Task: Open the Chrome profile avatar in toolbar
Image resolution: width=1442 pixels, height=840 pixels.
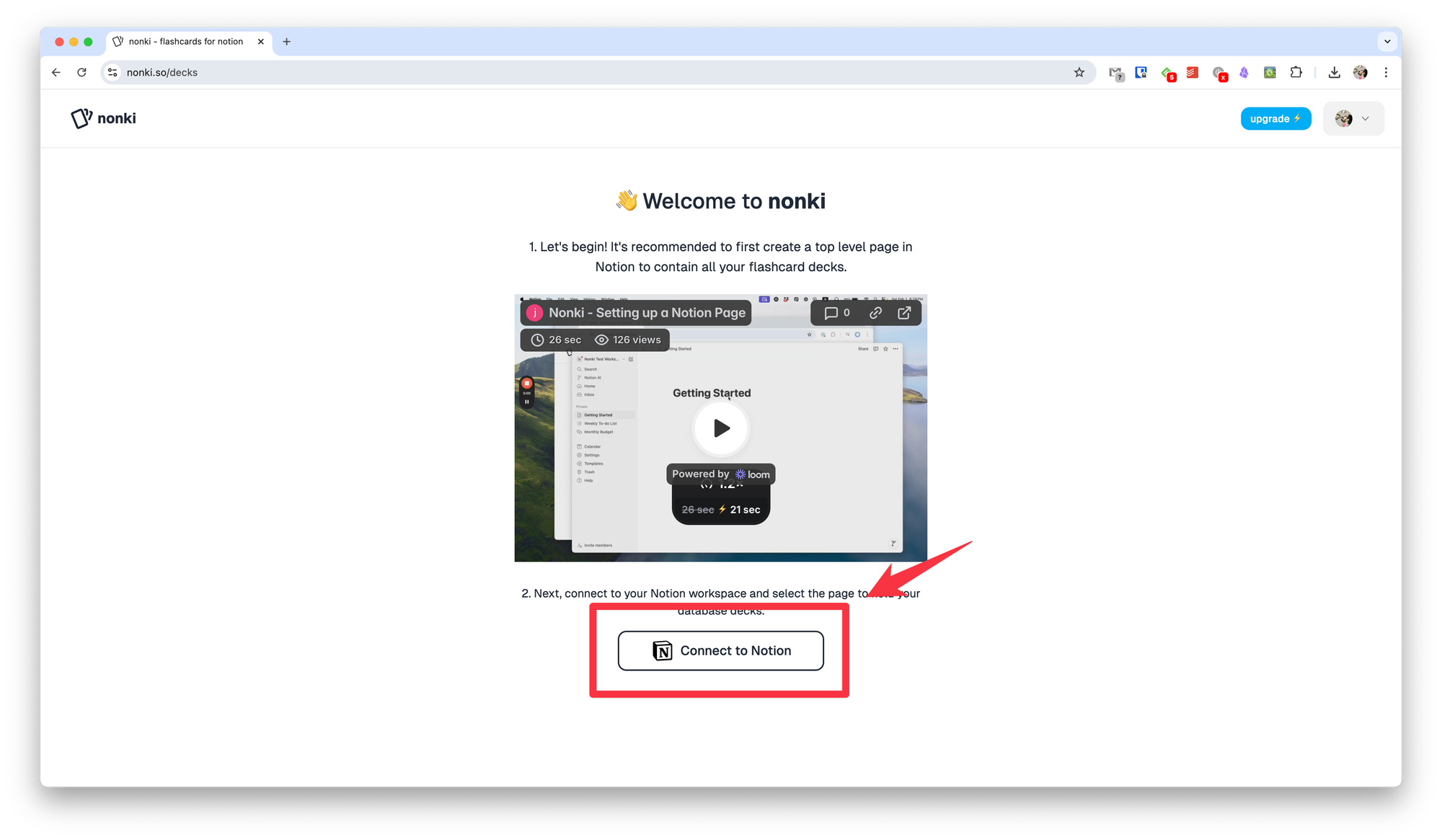Action: (1360, 72)
